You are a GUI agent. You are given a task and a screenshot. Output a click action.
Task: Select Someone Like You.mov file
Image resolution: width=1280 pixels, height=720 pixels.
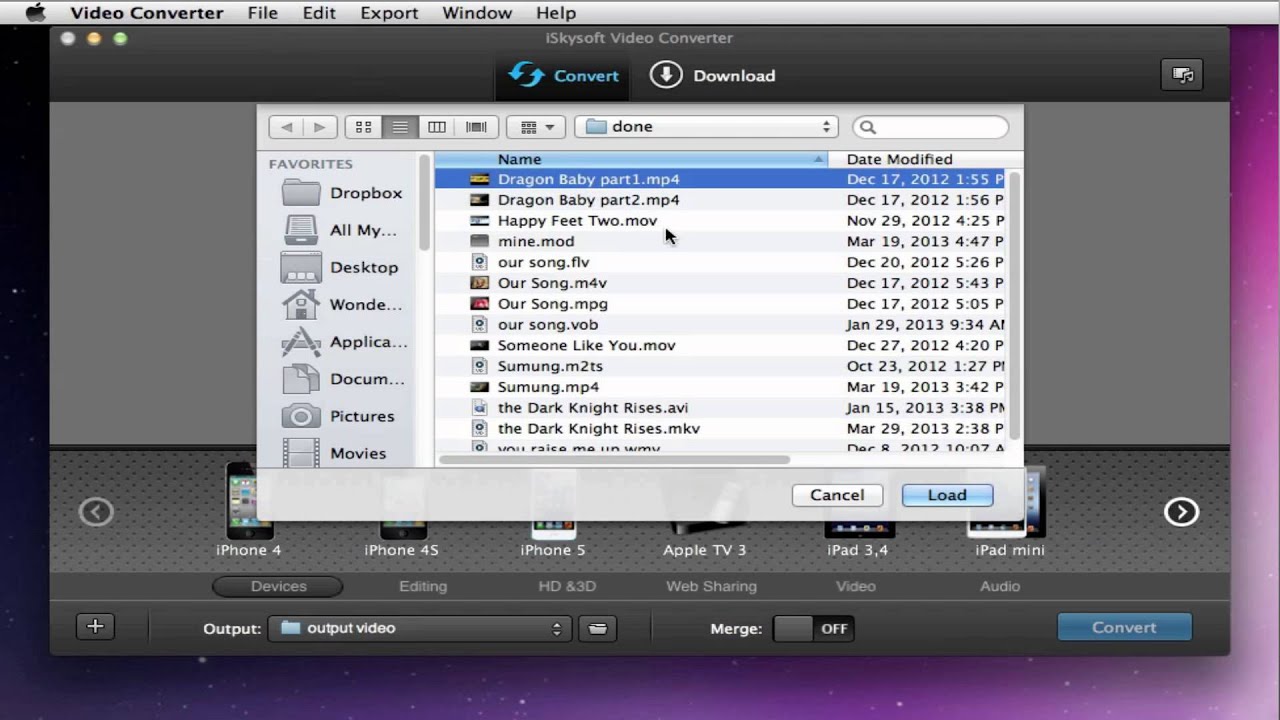[720, 345]
